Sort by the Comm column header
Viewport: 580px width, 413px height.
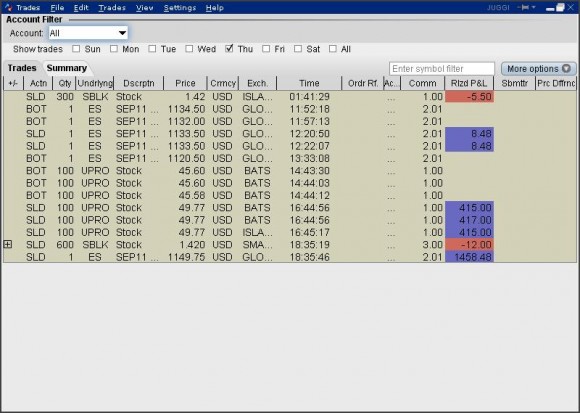tap(422, 84)
